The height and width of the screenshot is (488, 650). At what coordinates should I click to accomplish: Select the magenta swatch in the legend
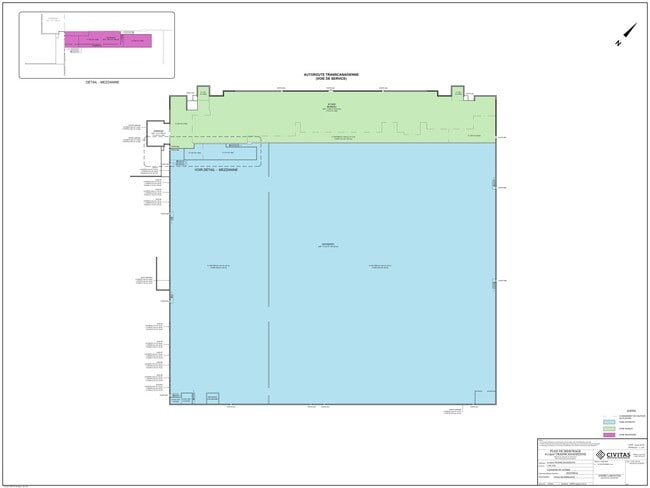click(607, 435)
